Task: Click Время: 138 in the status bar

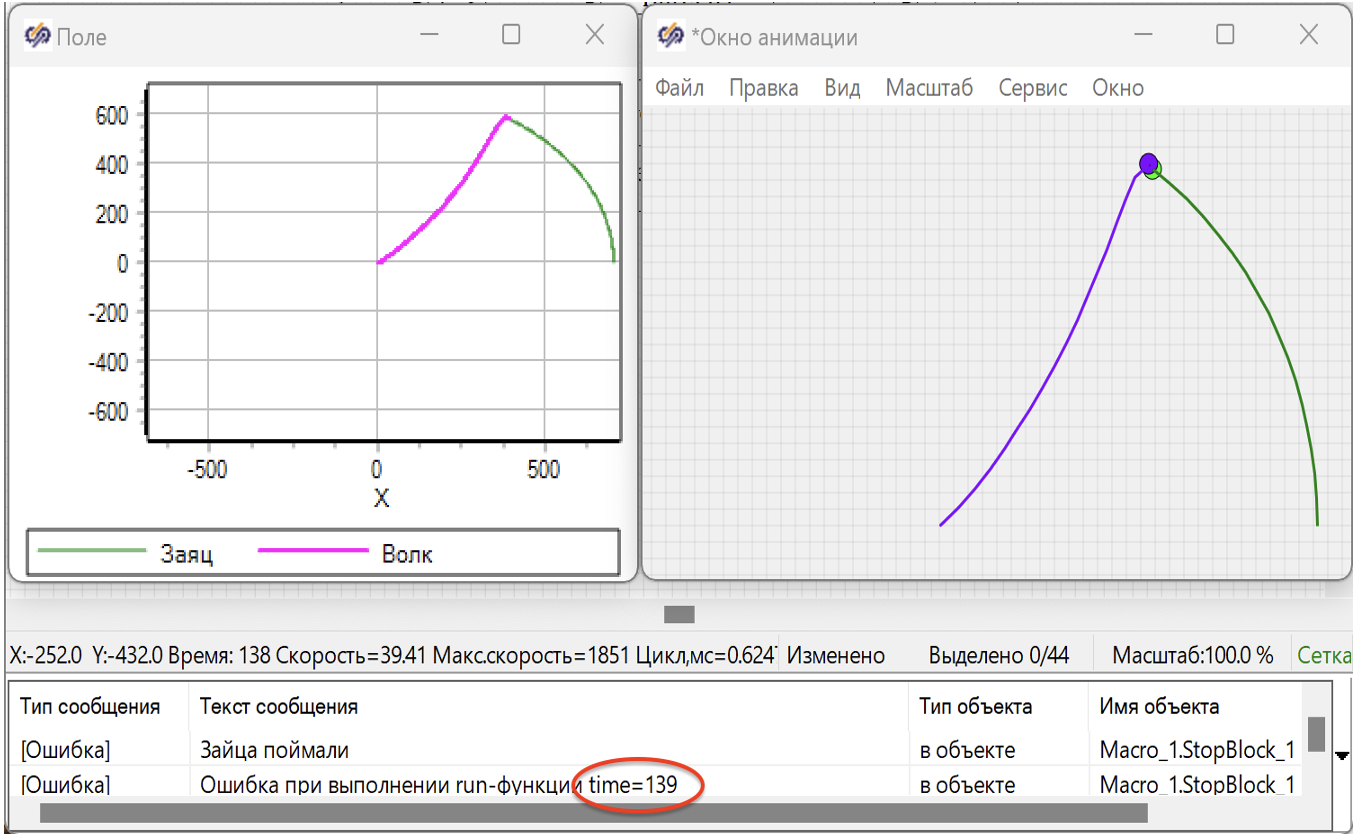Action: pos(217,656)
